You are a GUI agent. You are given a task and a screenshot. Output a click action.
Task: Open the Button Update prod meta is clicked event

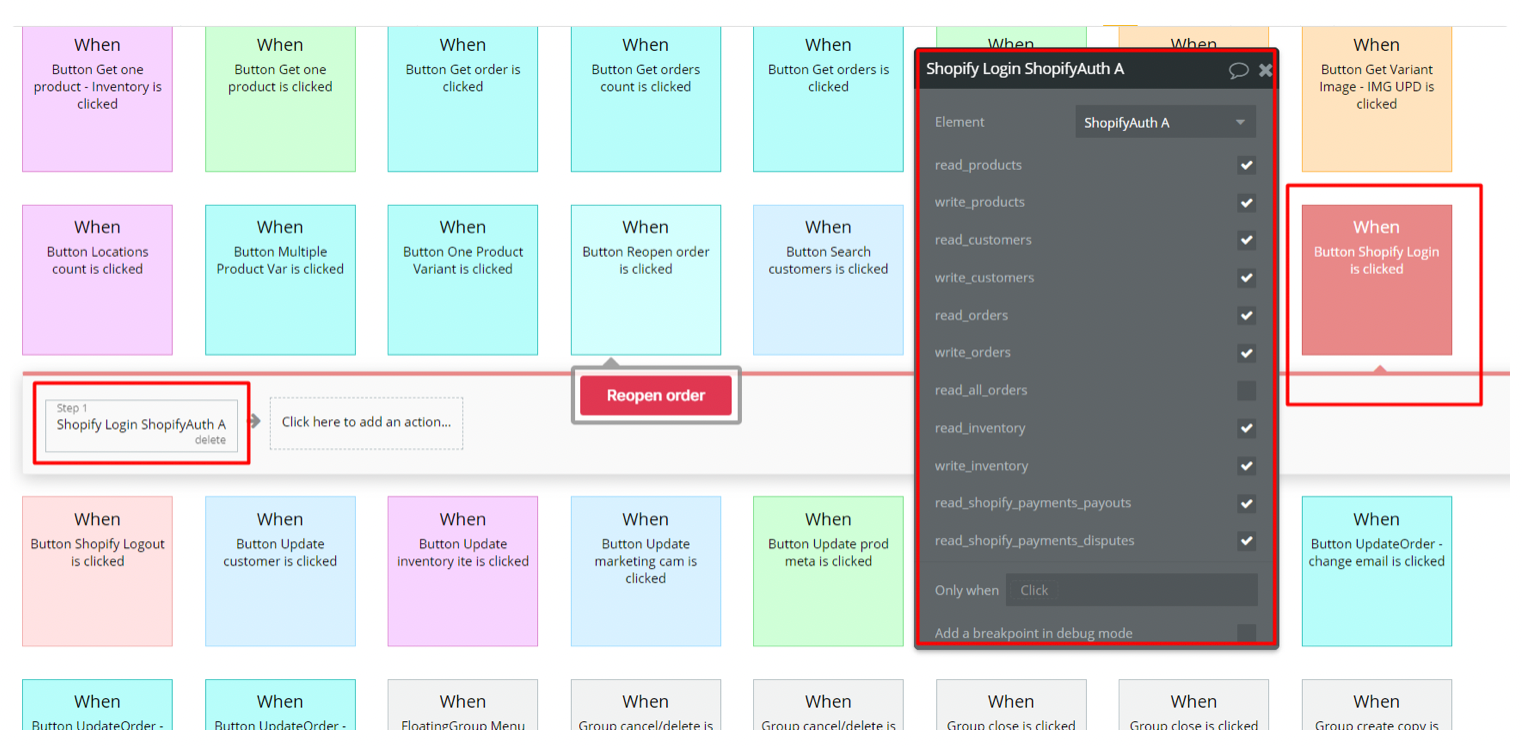tap(828, 571)
